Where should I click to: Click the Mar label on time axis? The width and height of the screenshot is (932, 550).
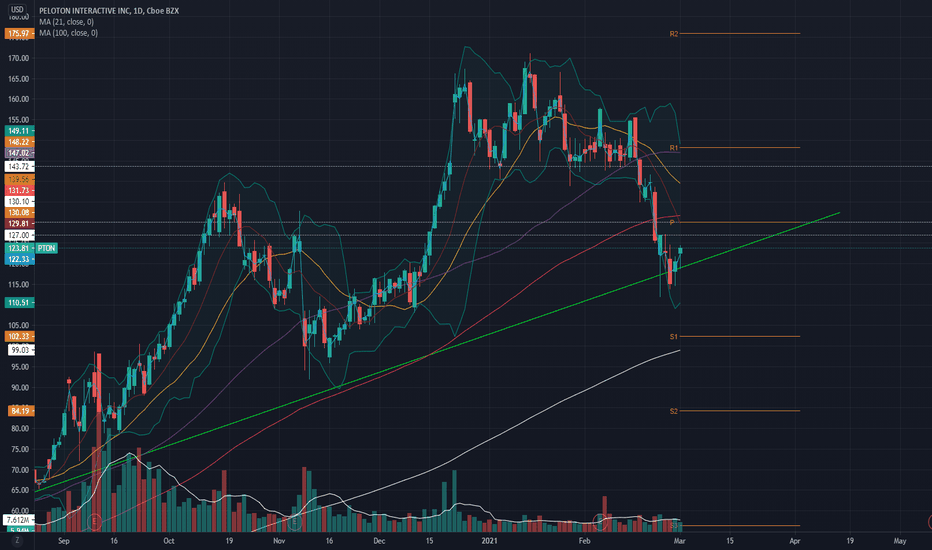coord(680,541)
